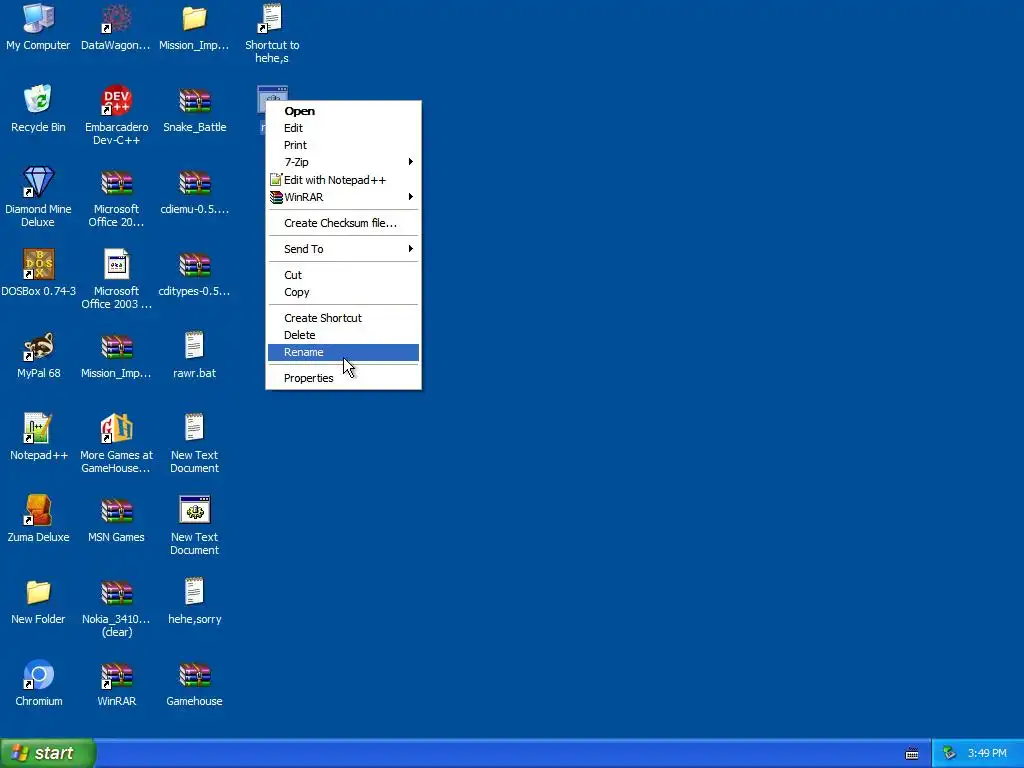Expand the 7-Zip submenu
Image resolution: width=1024 pixels, height=768 pixels.
point(344,162)
